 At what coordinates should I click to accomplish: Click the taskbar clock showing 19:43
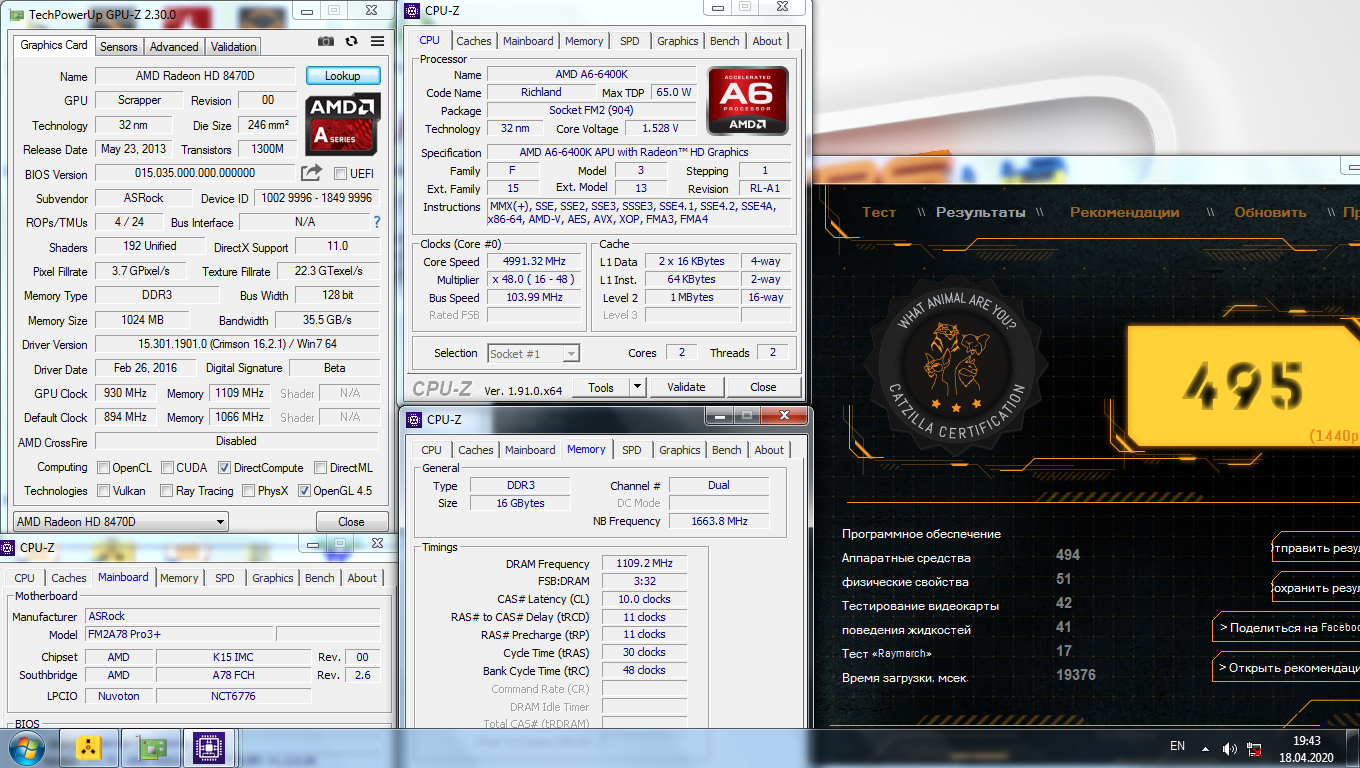[x=1306, y=741]
